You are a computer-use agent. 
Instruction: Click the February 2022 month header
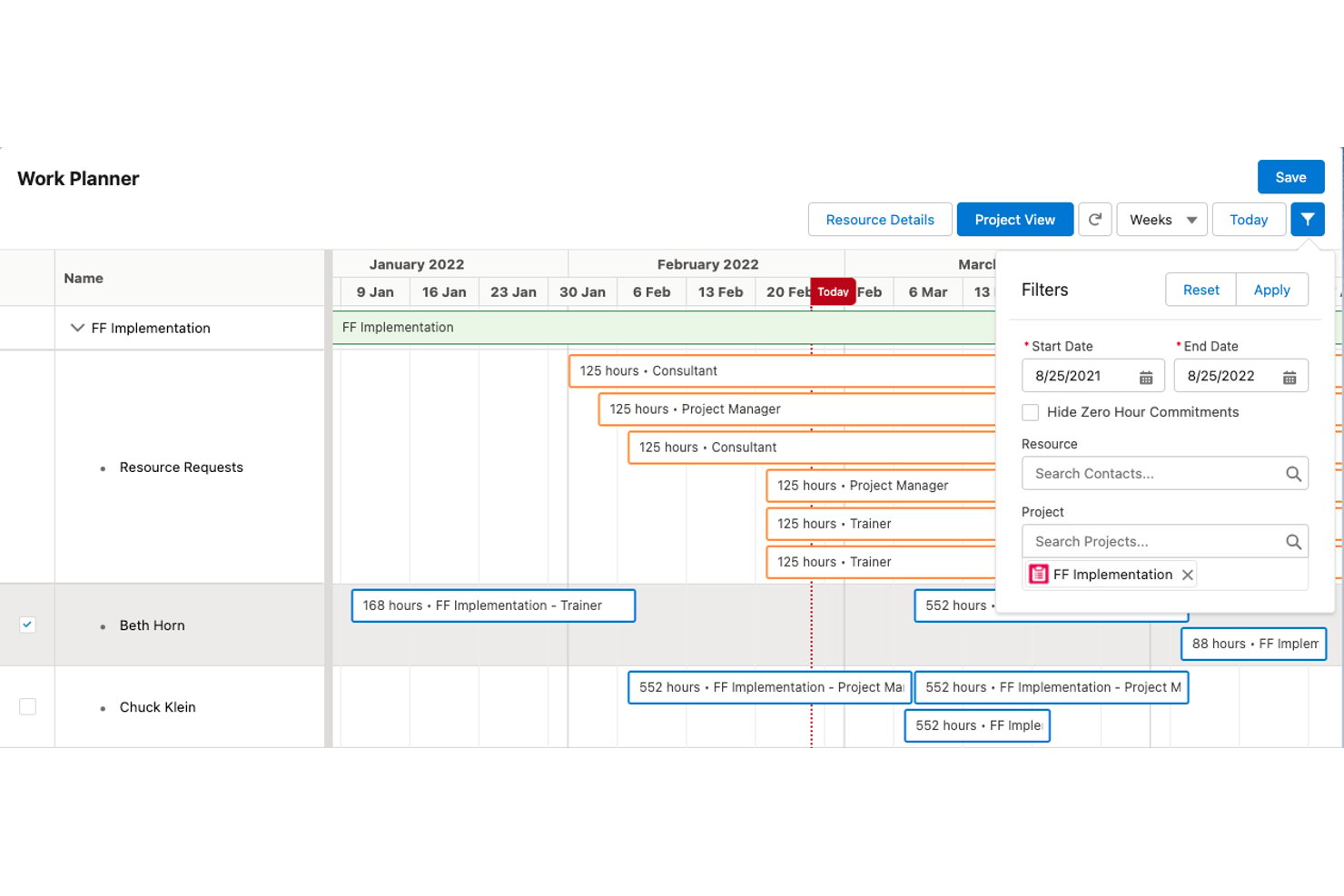(707, 264)
